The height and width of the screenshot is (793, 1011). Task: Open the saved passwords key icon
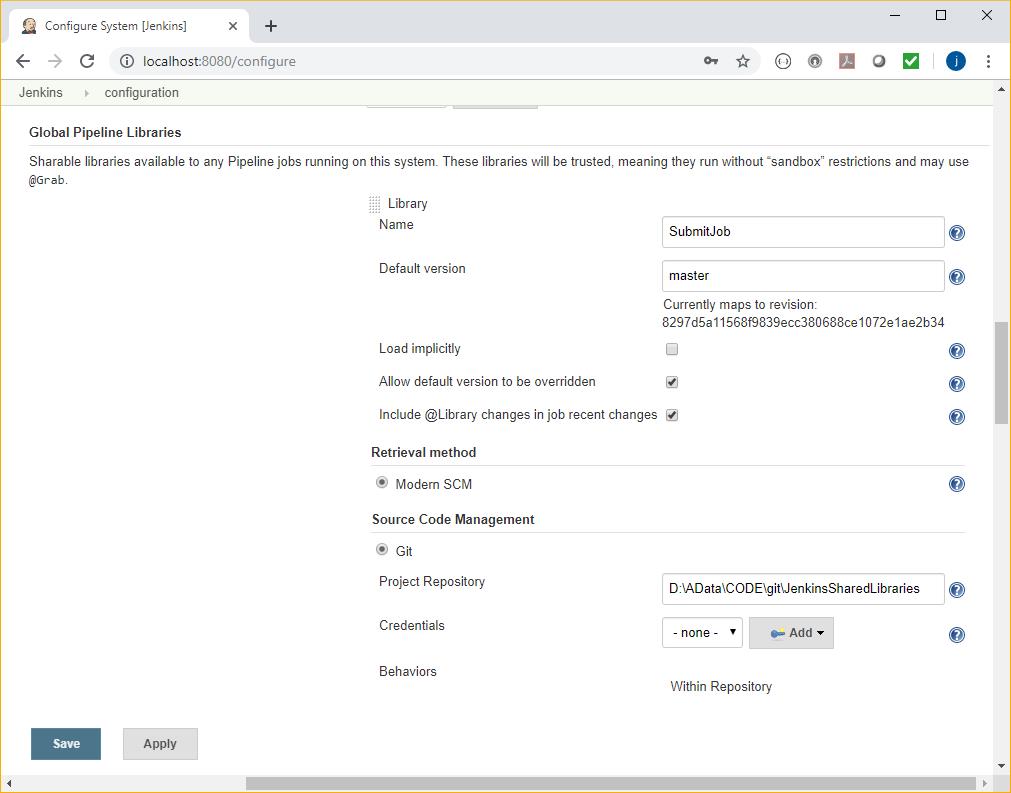click(711, 61)
